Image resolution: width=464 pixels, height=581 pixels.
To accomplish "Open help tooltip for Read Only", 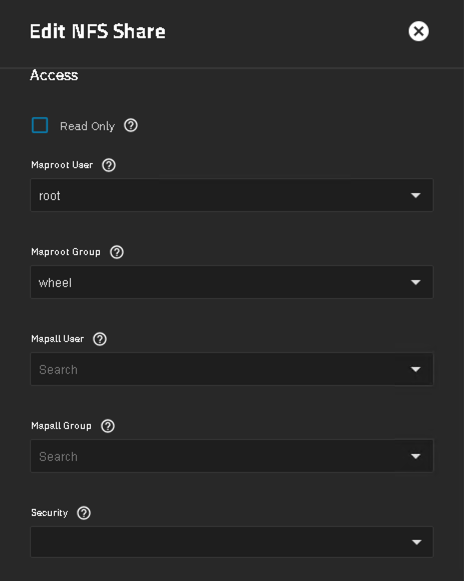I will coord(130,126).
